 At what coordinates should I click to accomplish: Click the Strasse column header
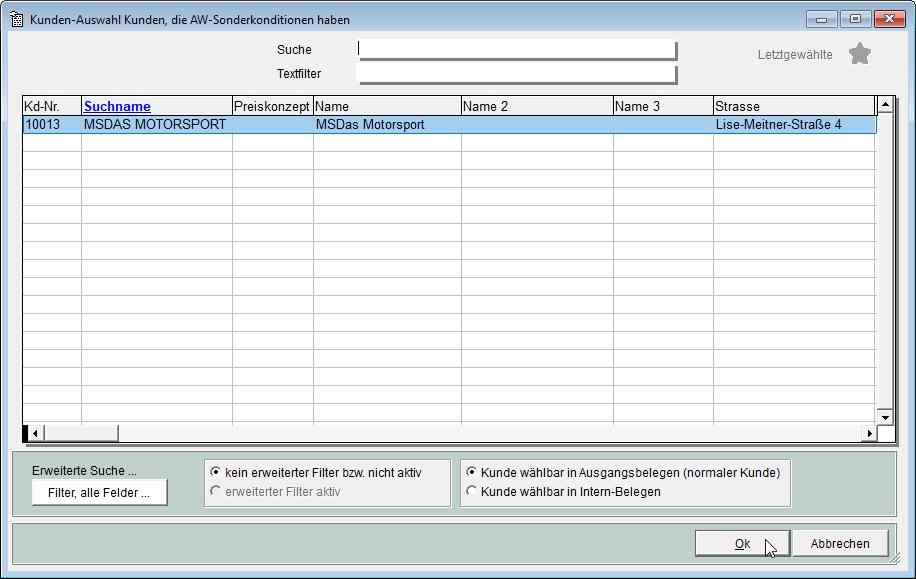pyautogui.click(x=794, y=106)
